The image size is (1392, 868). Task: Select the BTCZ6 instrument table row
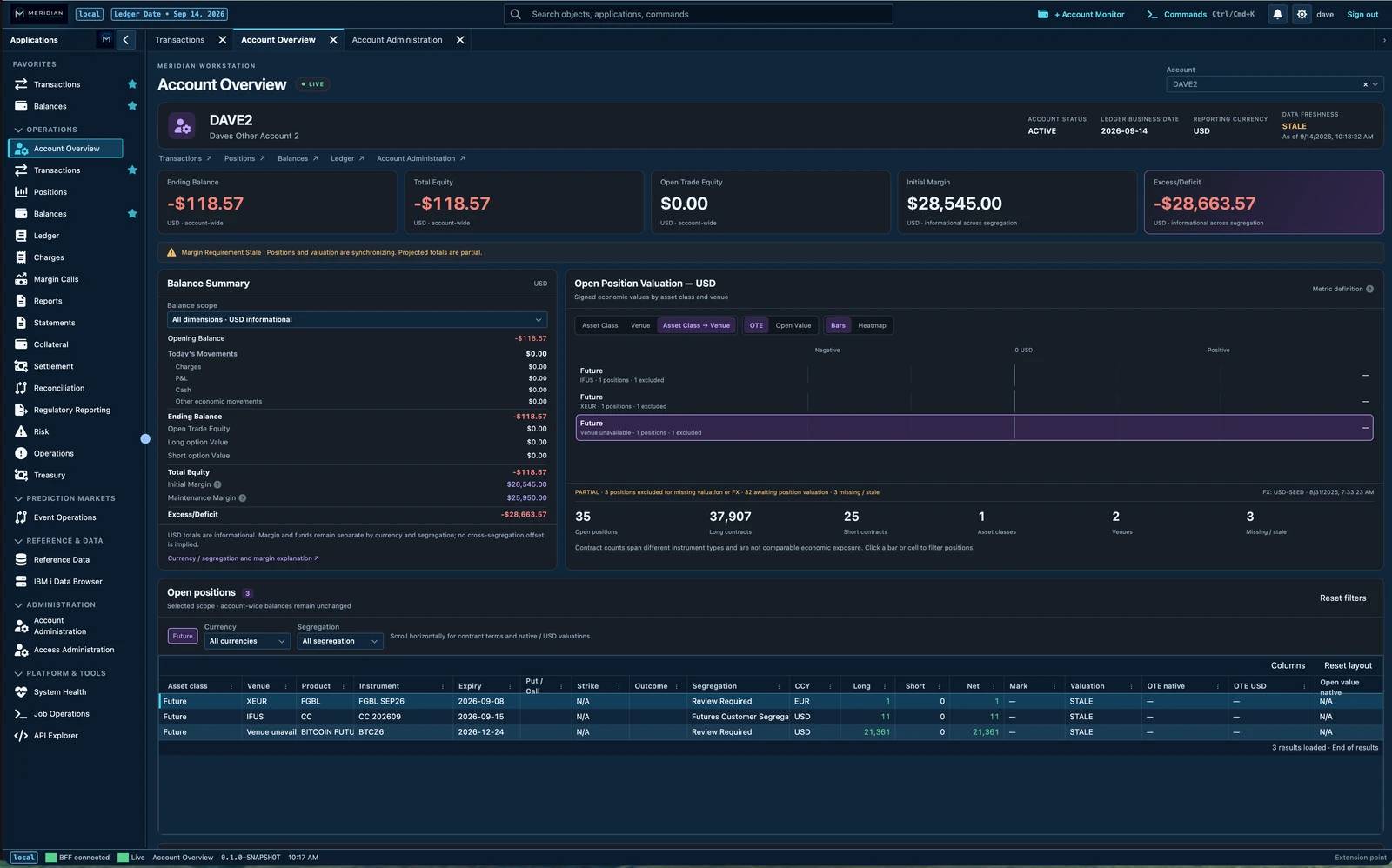(x=771, y=732)
